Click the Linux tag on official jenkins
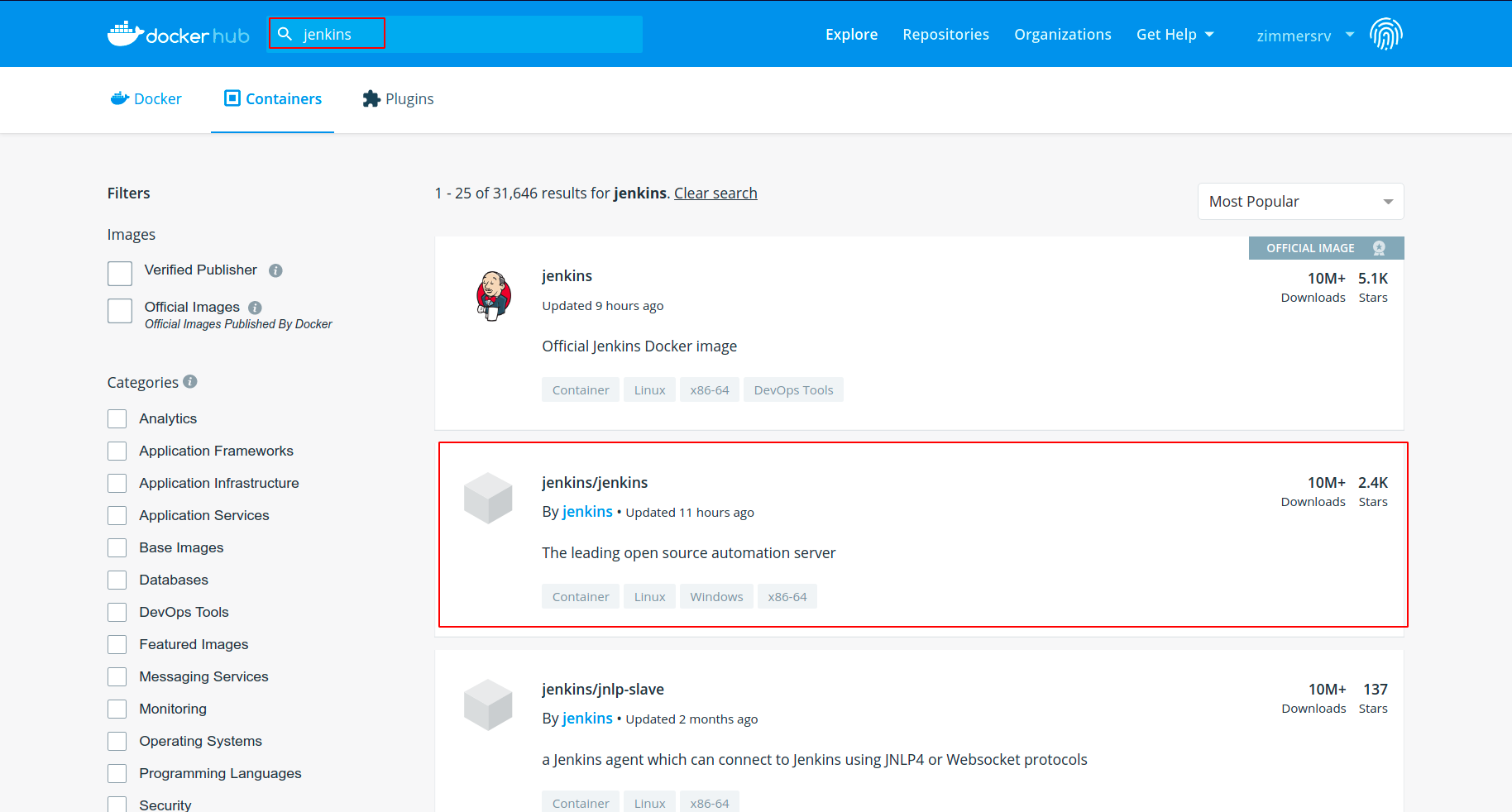The height and width of the screenshot is (812, 1512). [x=649, y=390]
